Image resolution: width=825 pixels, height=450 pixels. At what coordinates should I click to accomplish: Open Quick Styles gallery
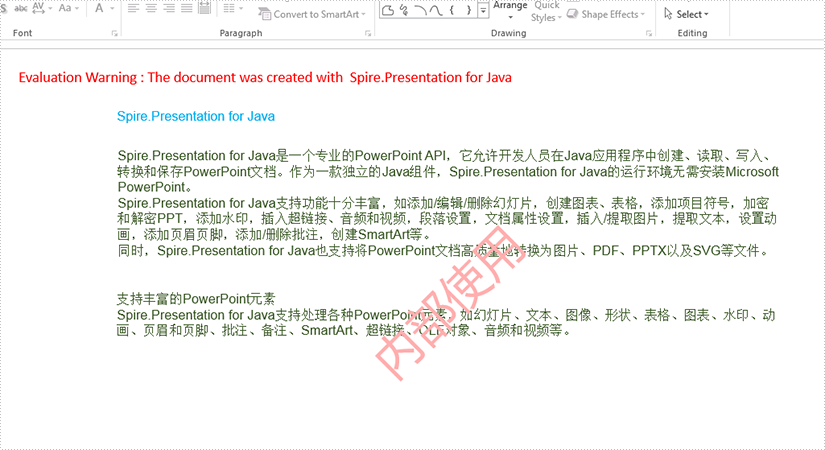(x=547, y=11)
